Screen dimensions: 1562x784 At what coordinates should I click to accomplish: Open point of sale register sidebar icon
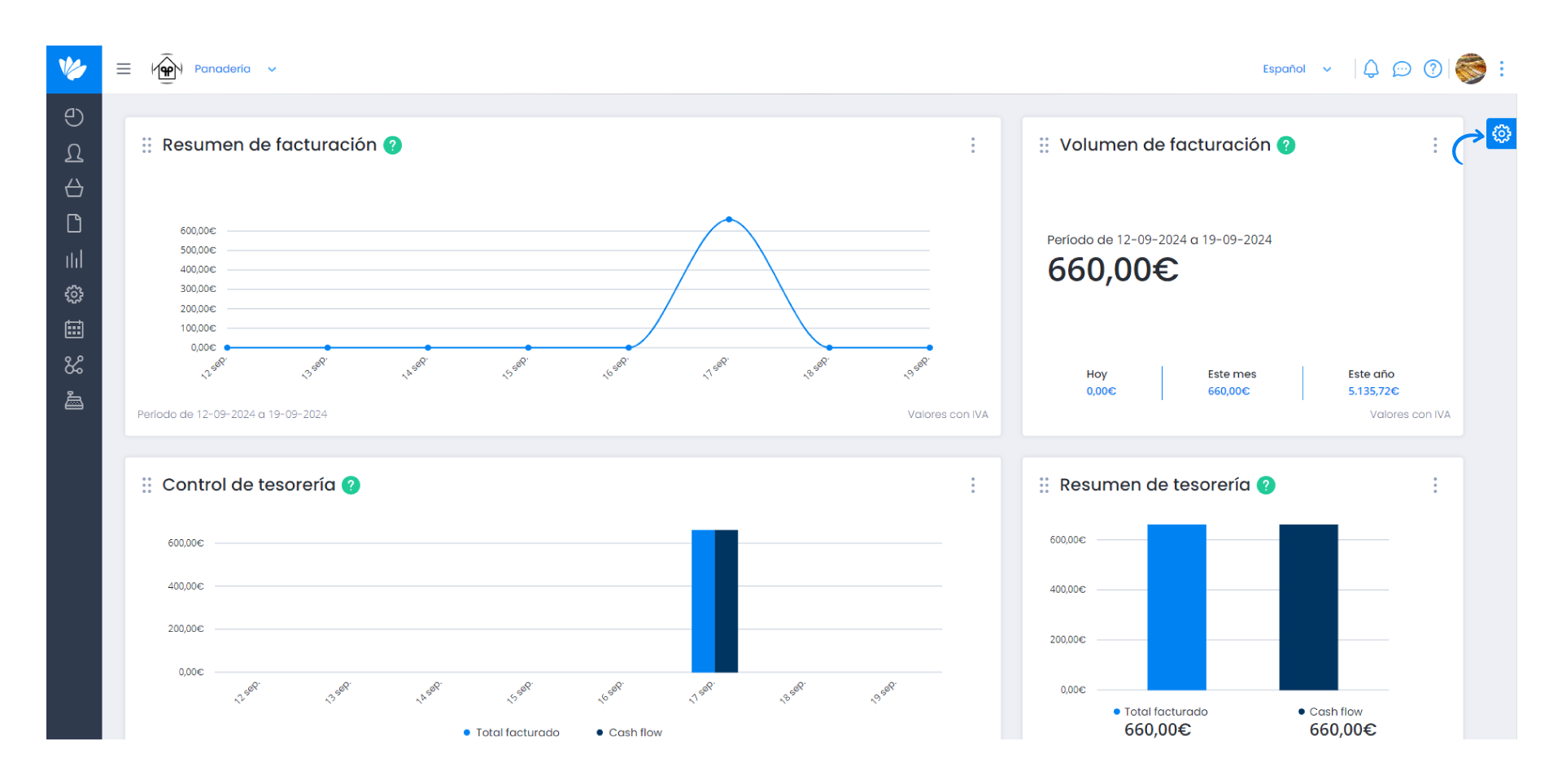pos(74,400)
